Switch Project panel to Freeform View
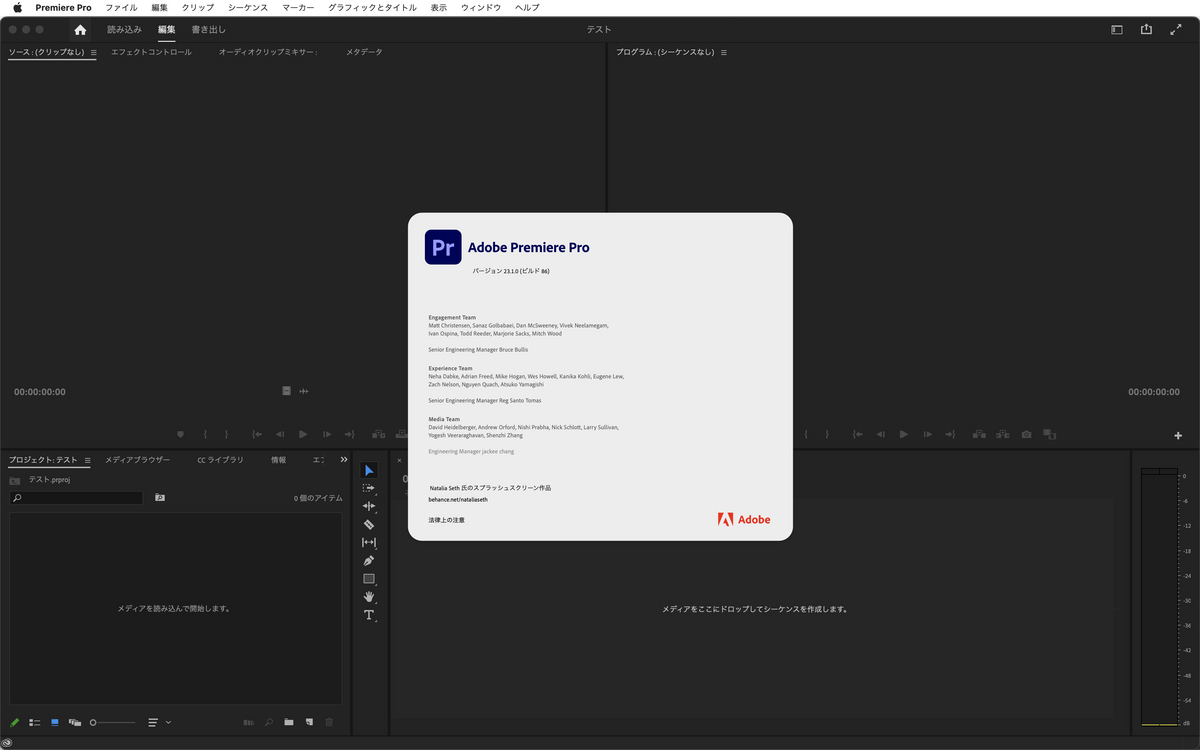This screenshot has width=1200, height=750. tap(75, 722)
